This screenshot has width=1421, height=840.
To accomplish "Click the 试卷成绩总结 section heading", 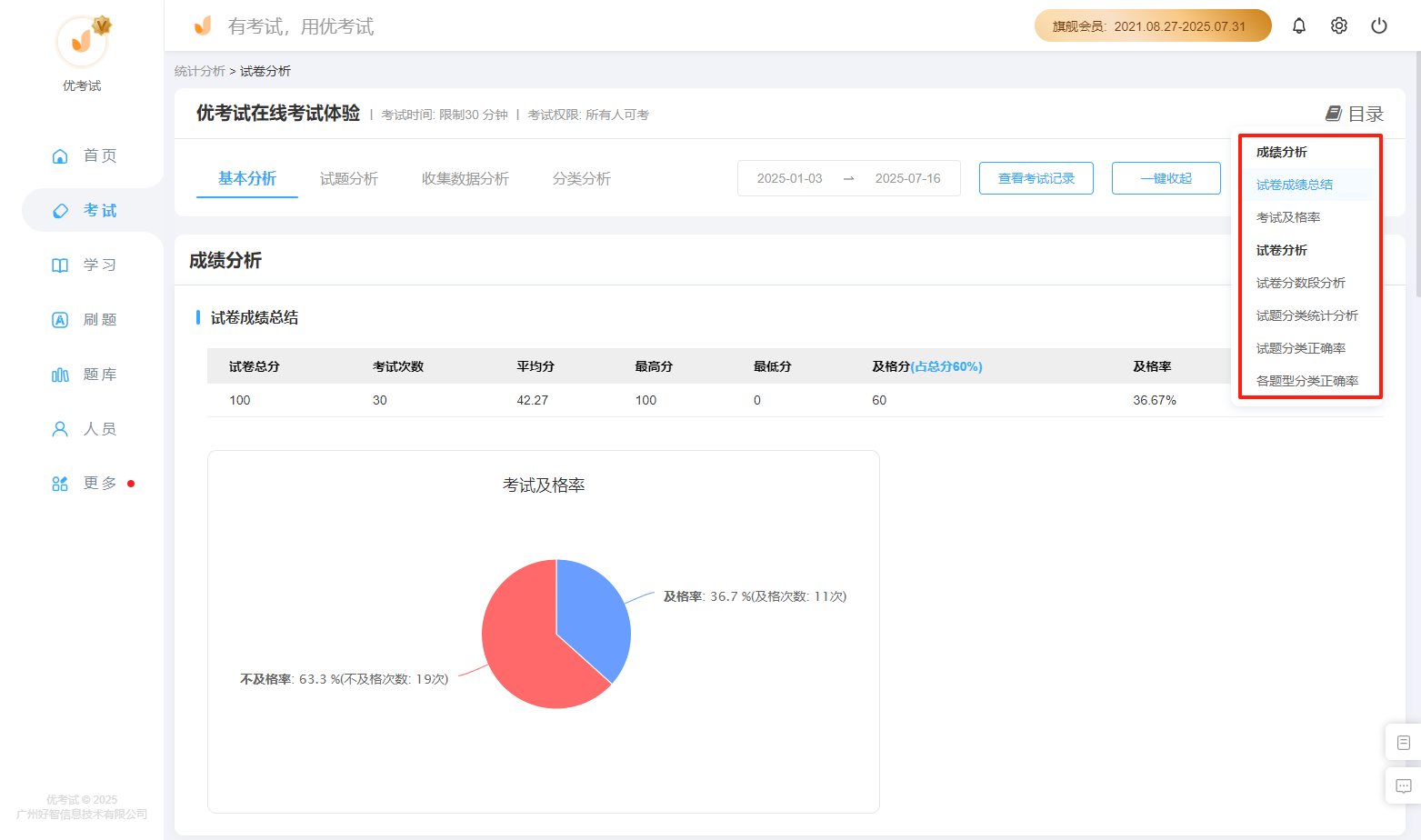I will pos(255,317).
